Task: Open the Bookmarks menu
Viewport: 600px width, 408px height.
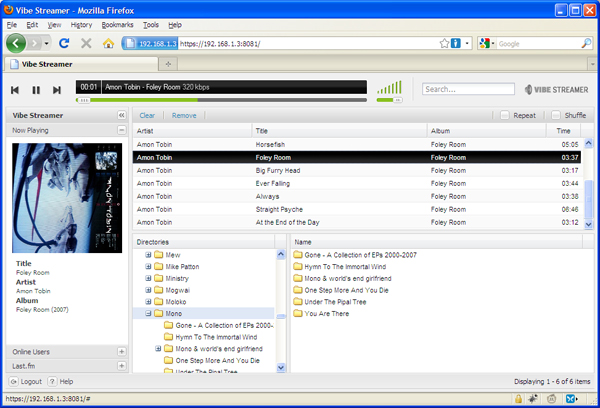Action: pos(117,25)
